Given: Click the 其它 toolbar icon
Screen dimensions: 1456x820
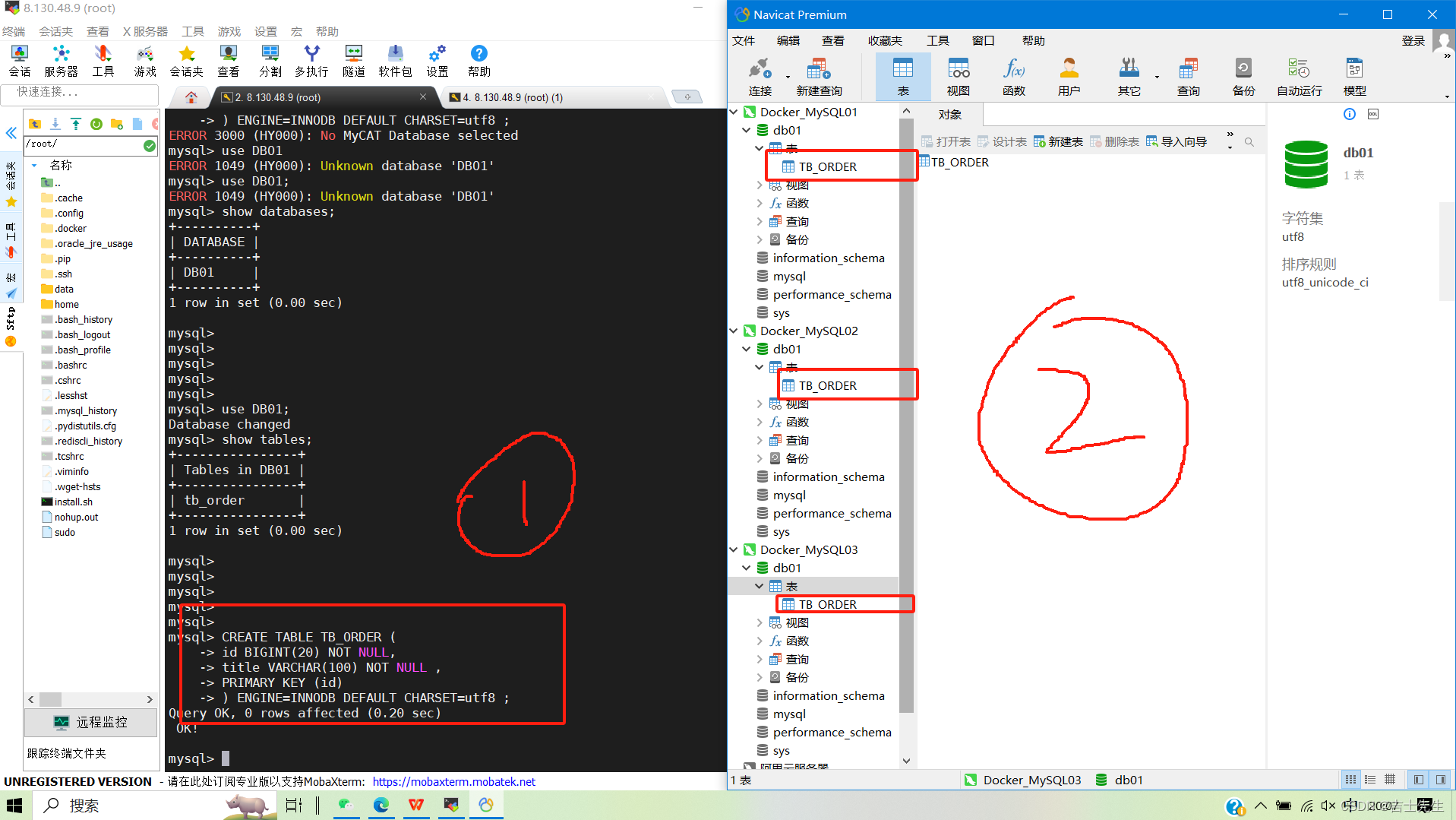Looking at the screenshot, I should [x=1129, y=76].
